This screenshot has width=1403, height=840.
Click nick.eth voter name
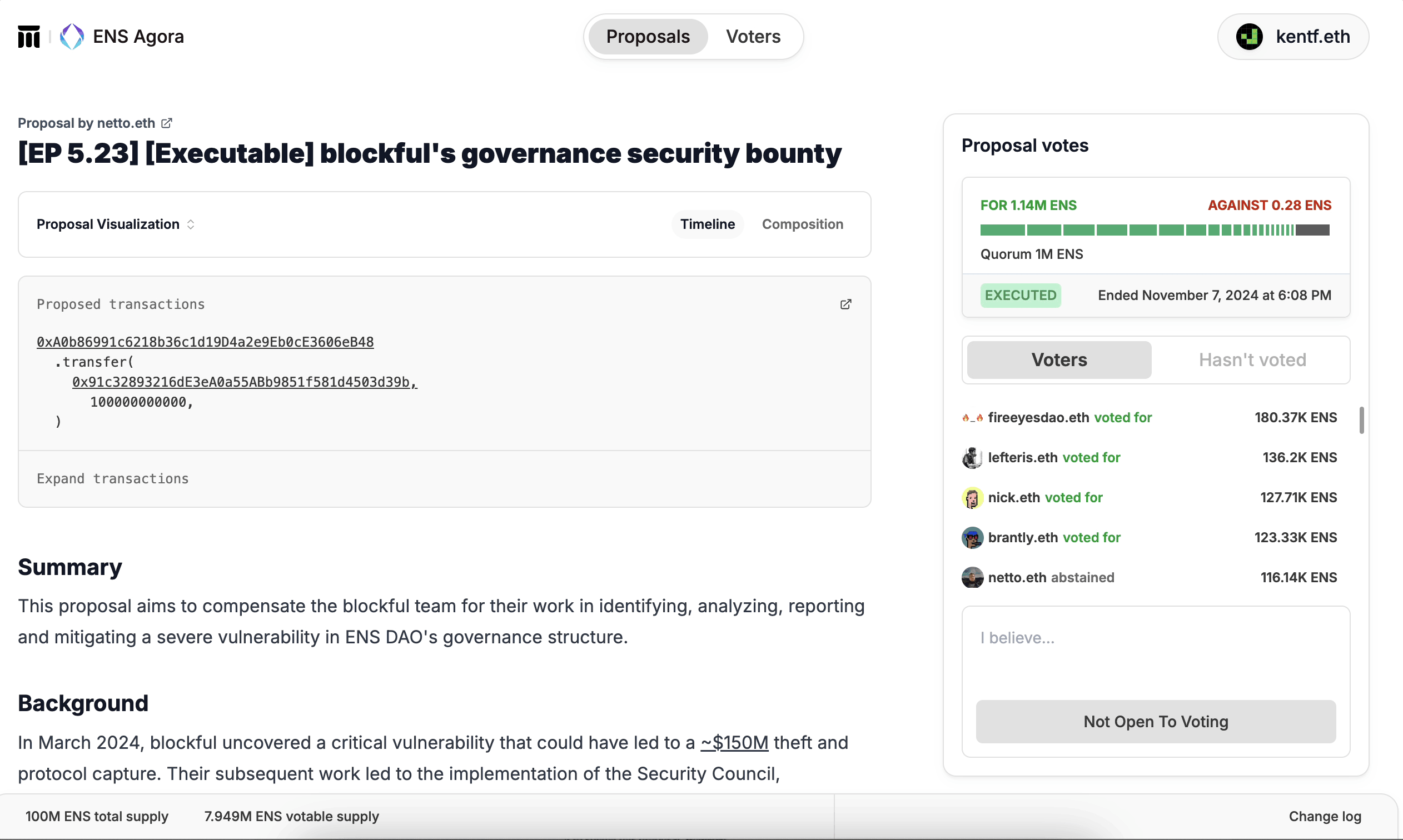(x=1013, y=498)
